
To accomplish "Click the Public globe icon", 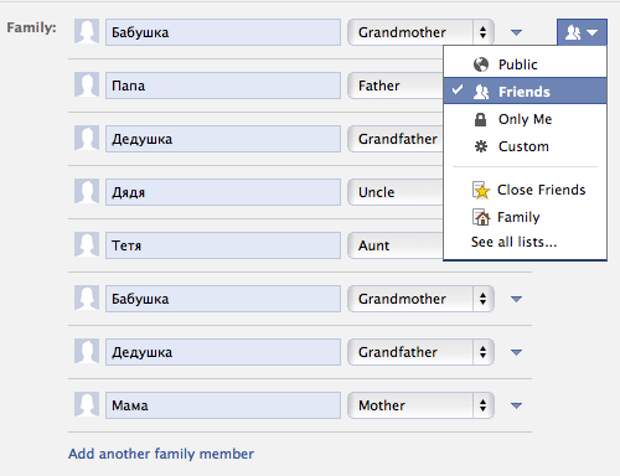I will (481, 64).
